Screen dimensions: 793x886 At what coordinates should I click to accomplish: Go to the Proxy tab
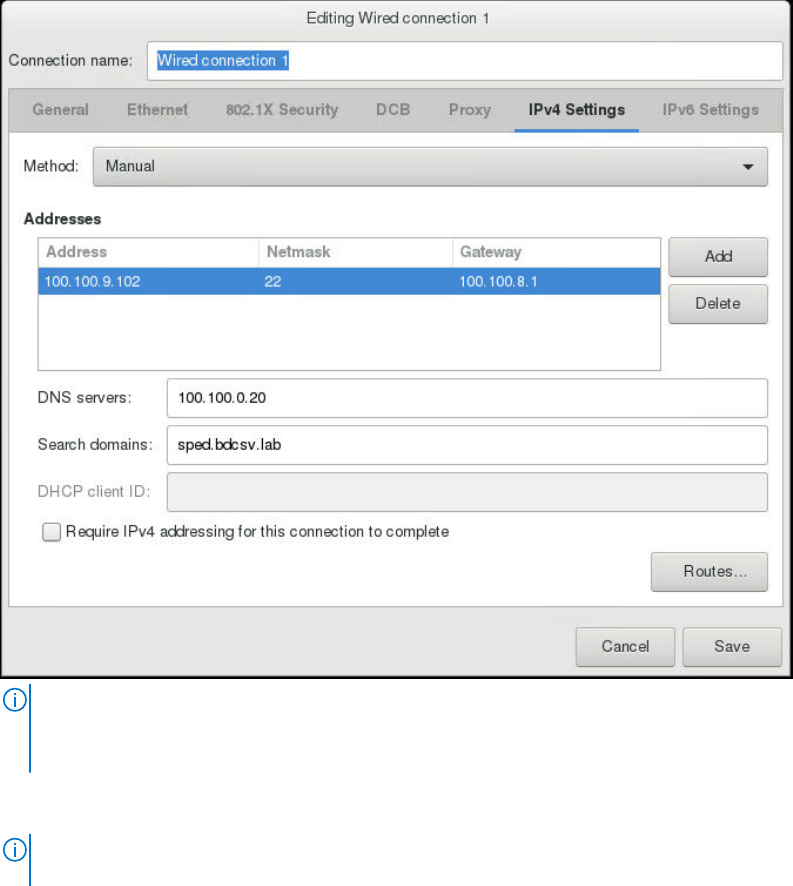point(470,110)
